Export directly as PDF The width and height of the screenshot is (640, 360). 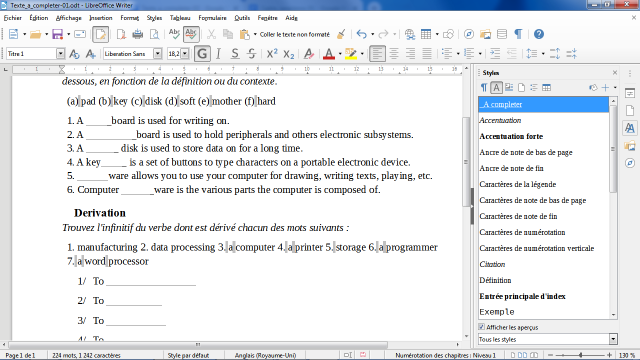[121, 34]
